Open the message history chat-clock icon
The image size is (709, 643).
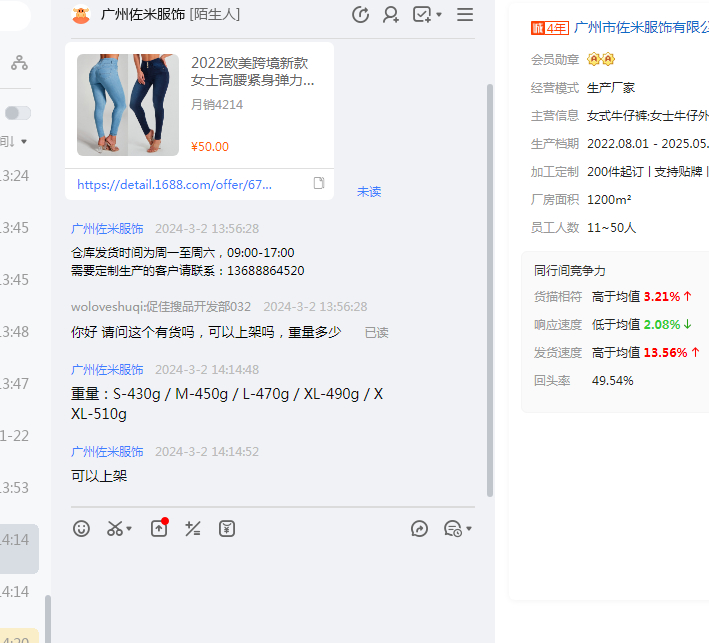coord(453,529)
